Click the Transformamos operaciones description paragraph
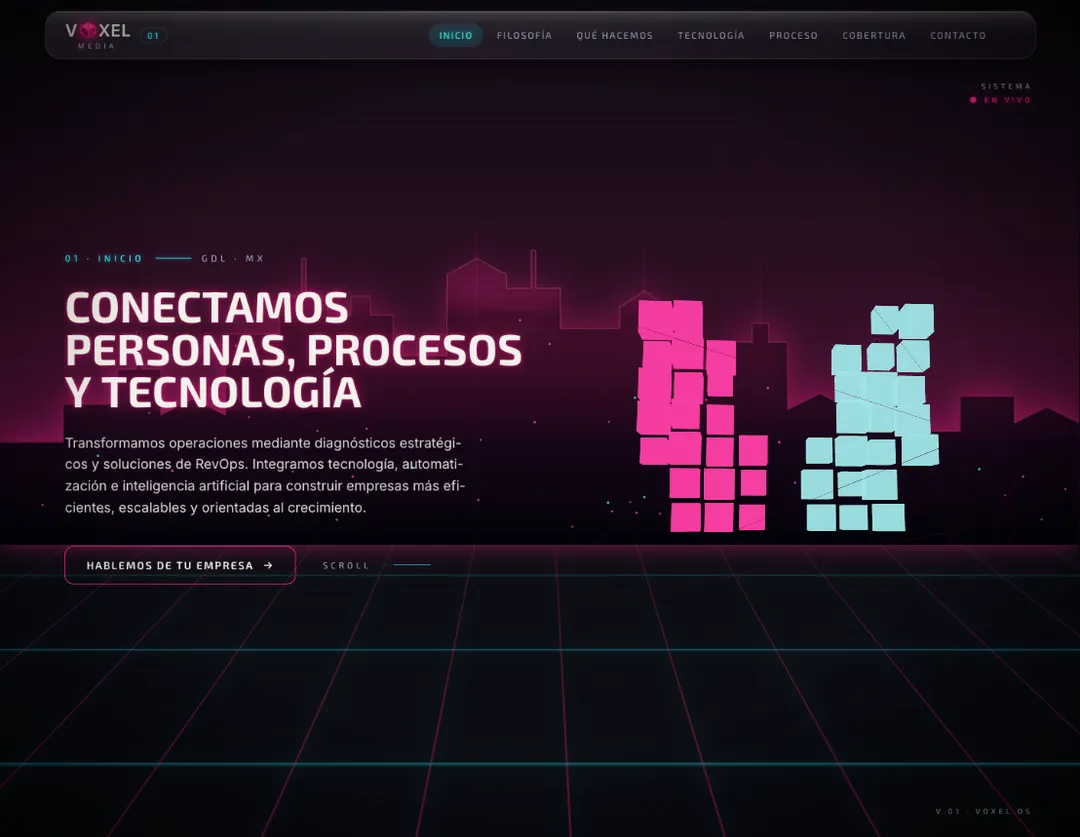 [x=265, y=475]
